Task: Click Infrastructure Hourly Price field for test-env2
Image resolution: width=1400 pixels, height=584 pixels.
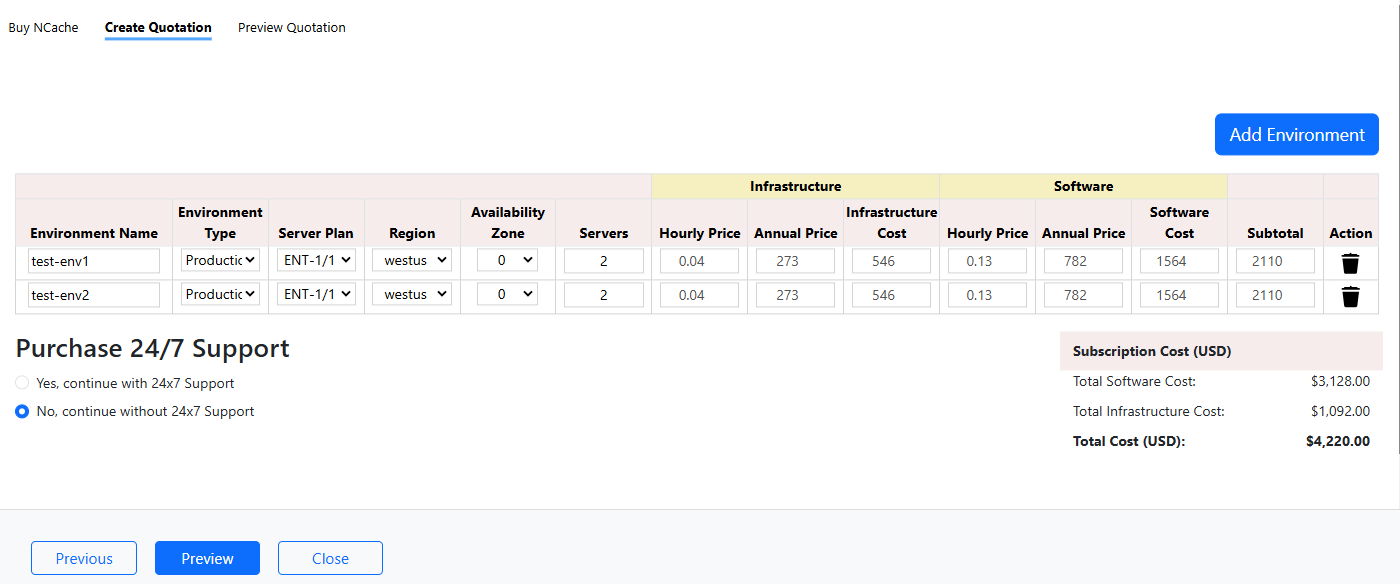Action: (x=699, y=294)
